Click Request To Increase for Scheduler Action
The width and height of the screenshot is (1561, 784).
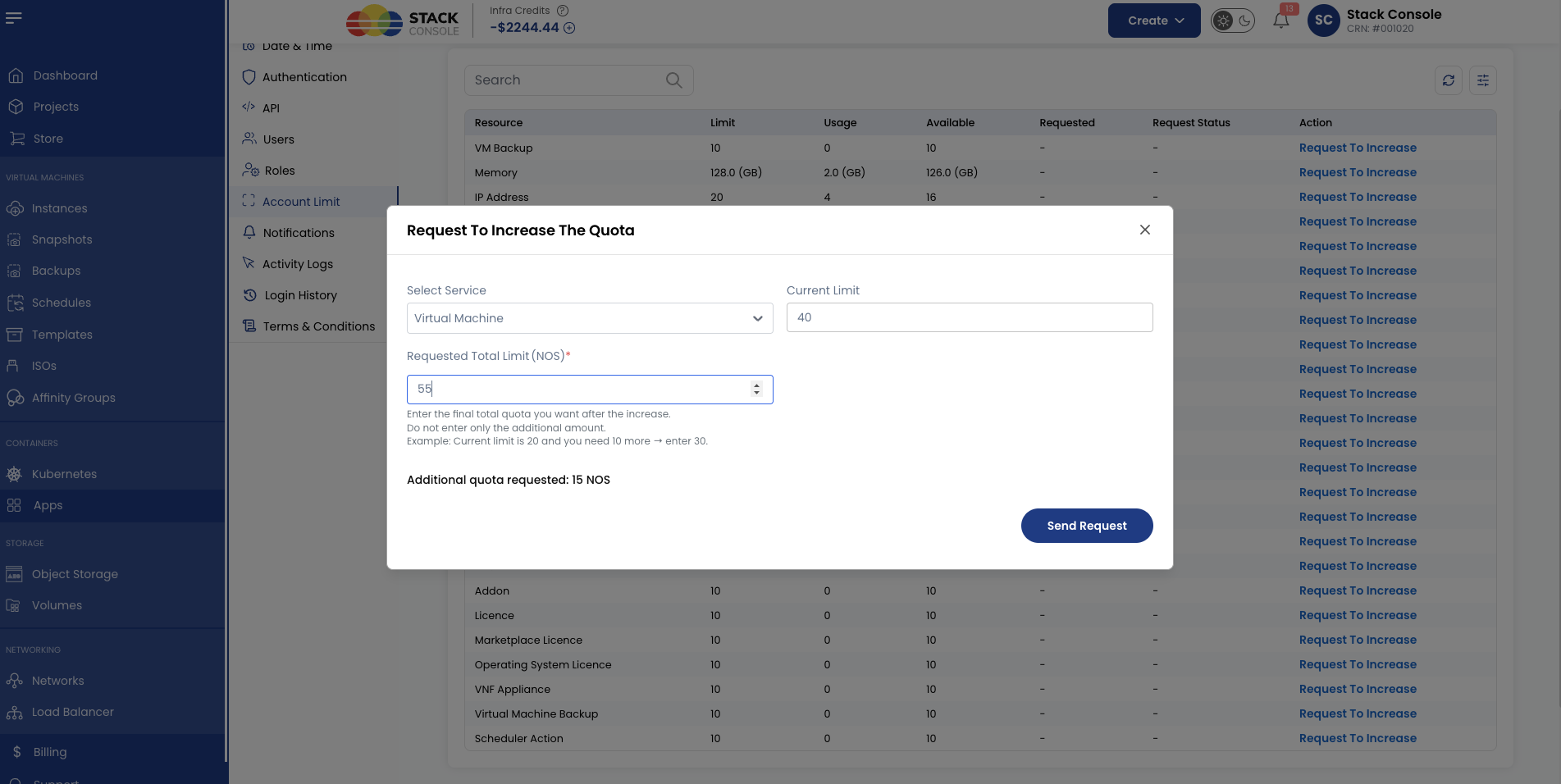click(x=1358, y=738)
